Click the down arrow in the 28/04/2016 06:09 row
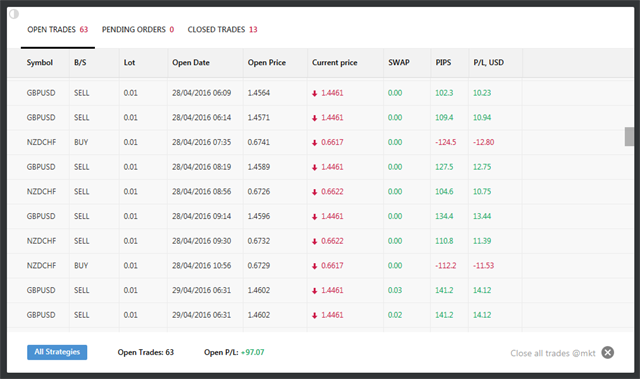 [x=314, y=93]
